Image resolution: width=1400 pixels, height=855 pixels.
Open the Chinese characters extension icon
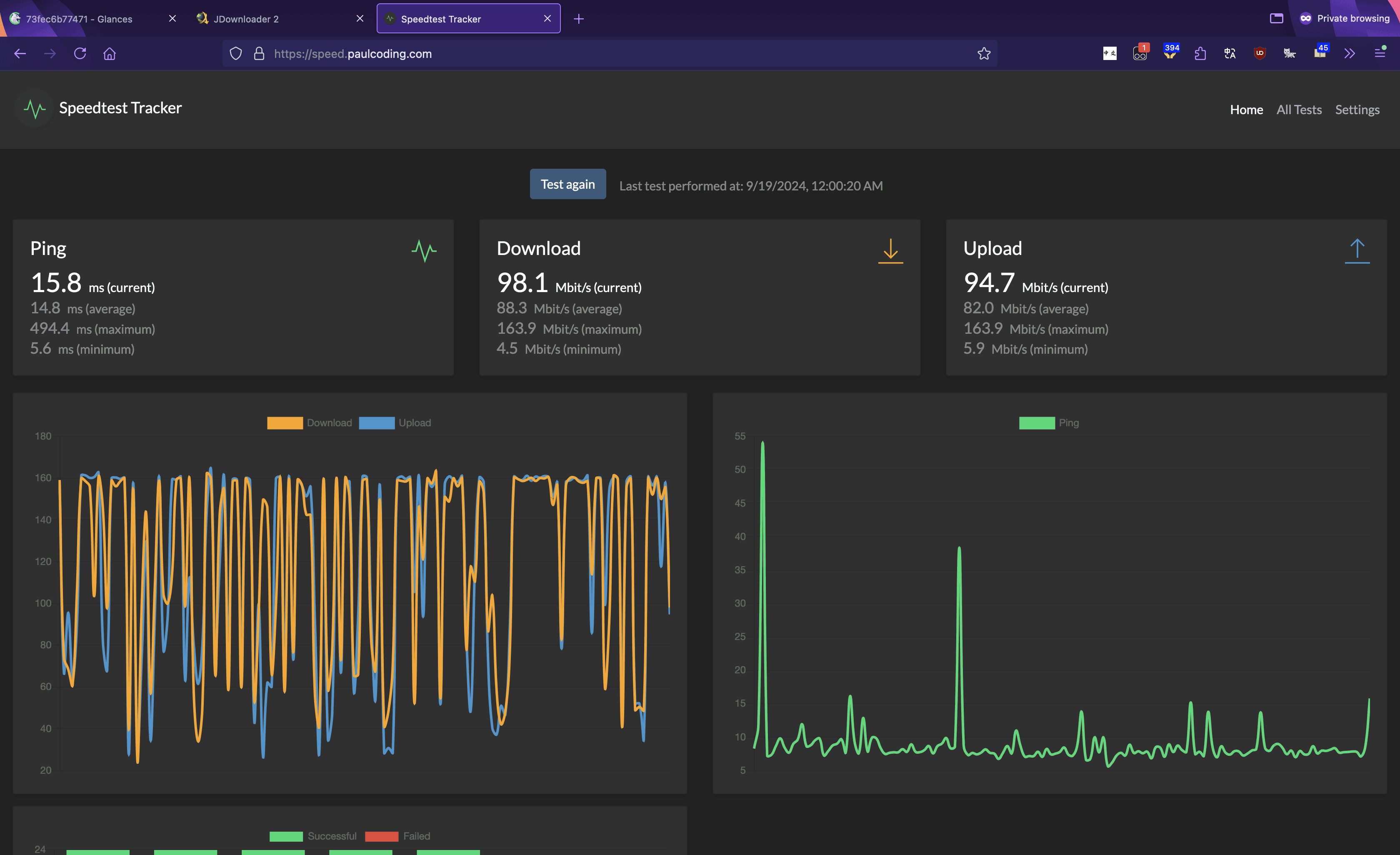tap(1110, 53)
